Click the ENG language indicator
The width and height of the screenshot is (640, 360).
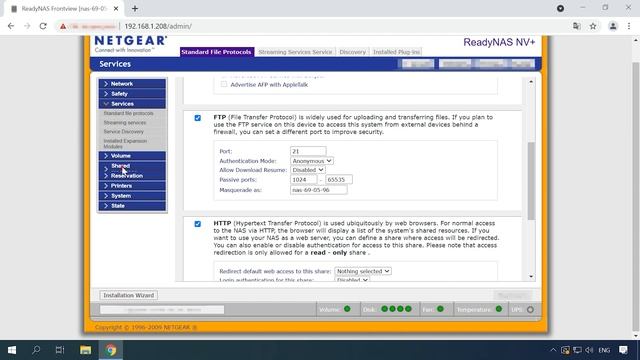pos(604,350)
